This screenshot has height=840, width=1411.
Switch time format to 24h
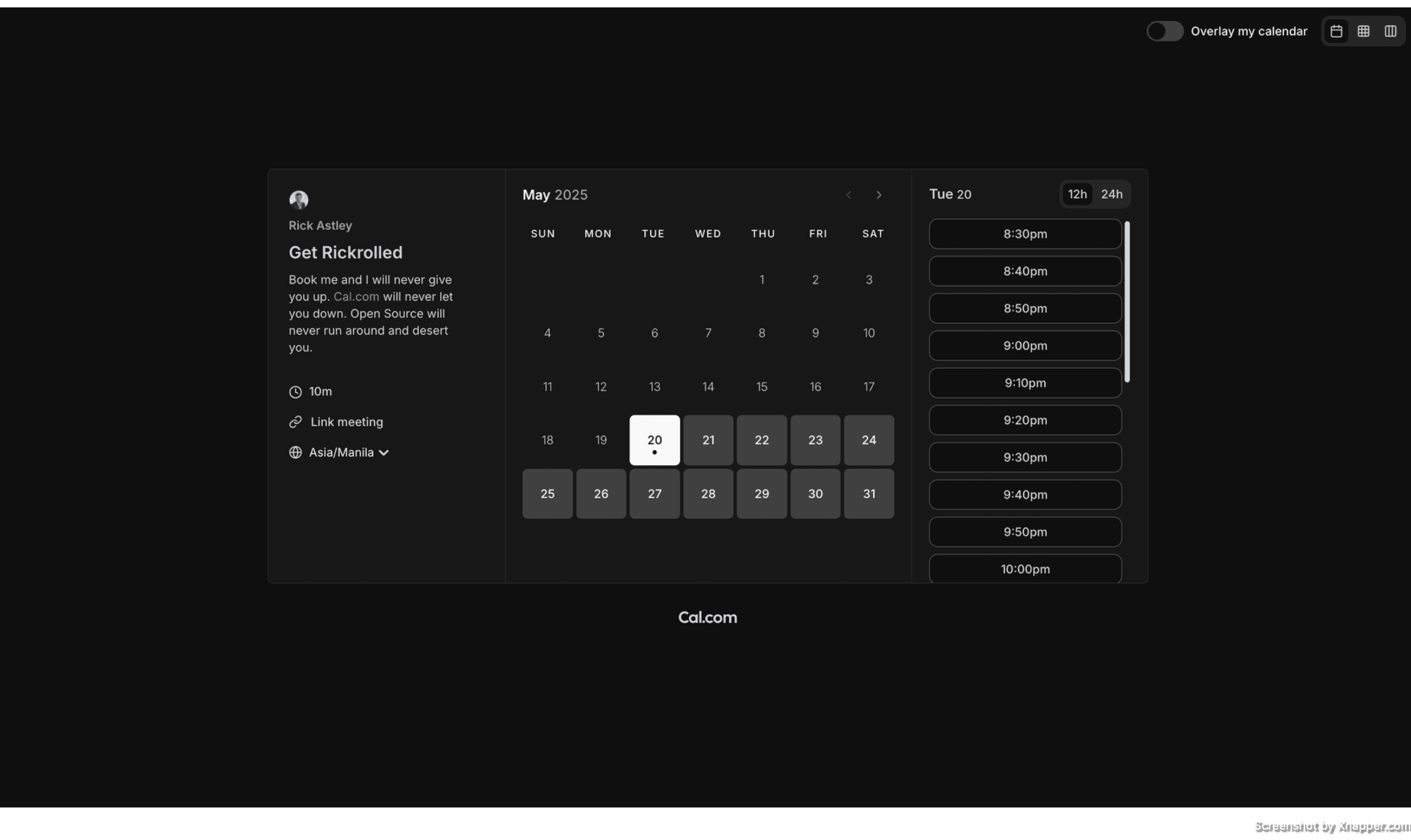[1111, 194]
